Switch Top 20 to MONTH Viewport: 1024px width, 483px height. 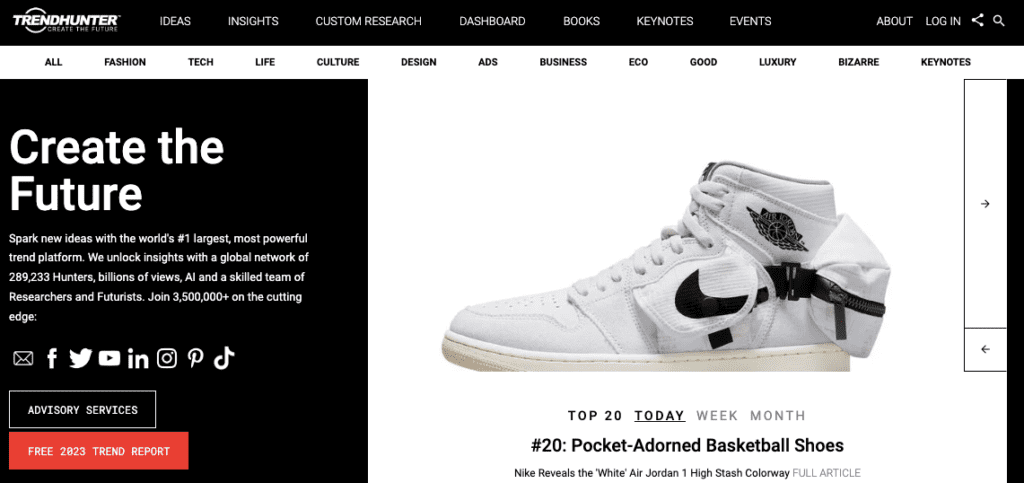click(778, 415)
